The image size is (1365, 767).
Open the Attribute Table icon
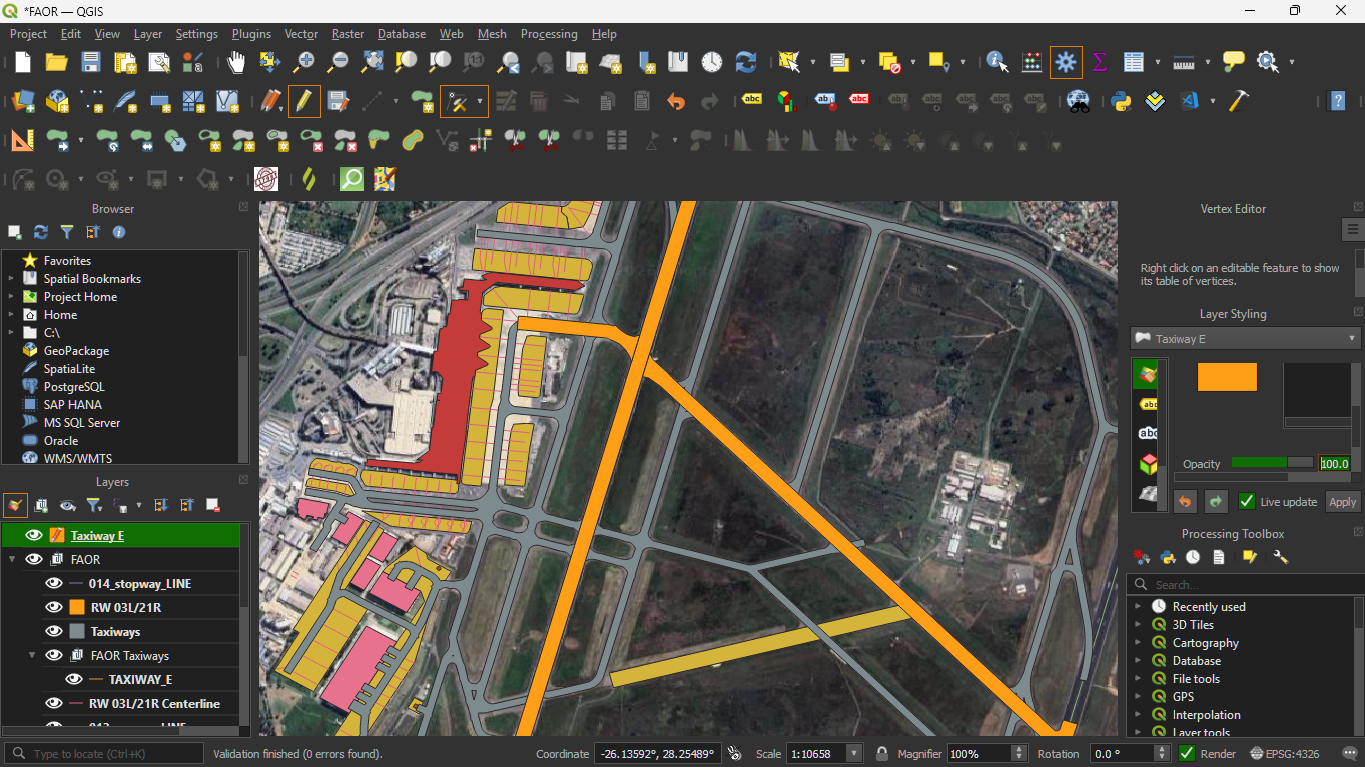click(1133, 63)
